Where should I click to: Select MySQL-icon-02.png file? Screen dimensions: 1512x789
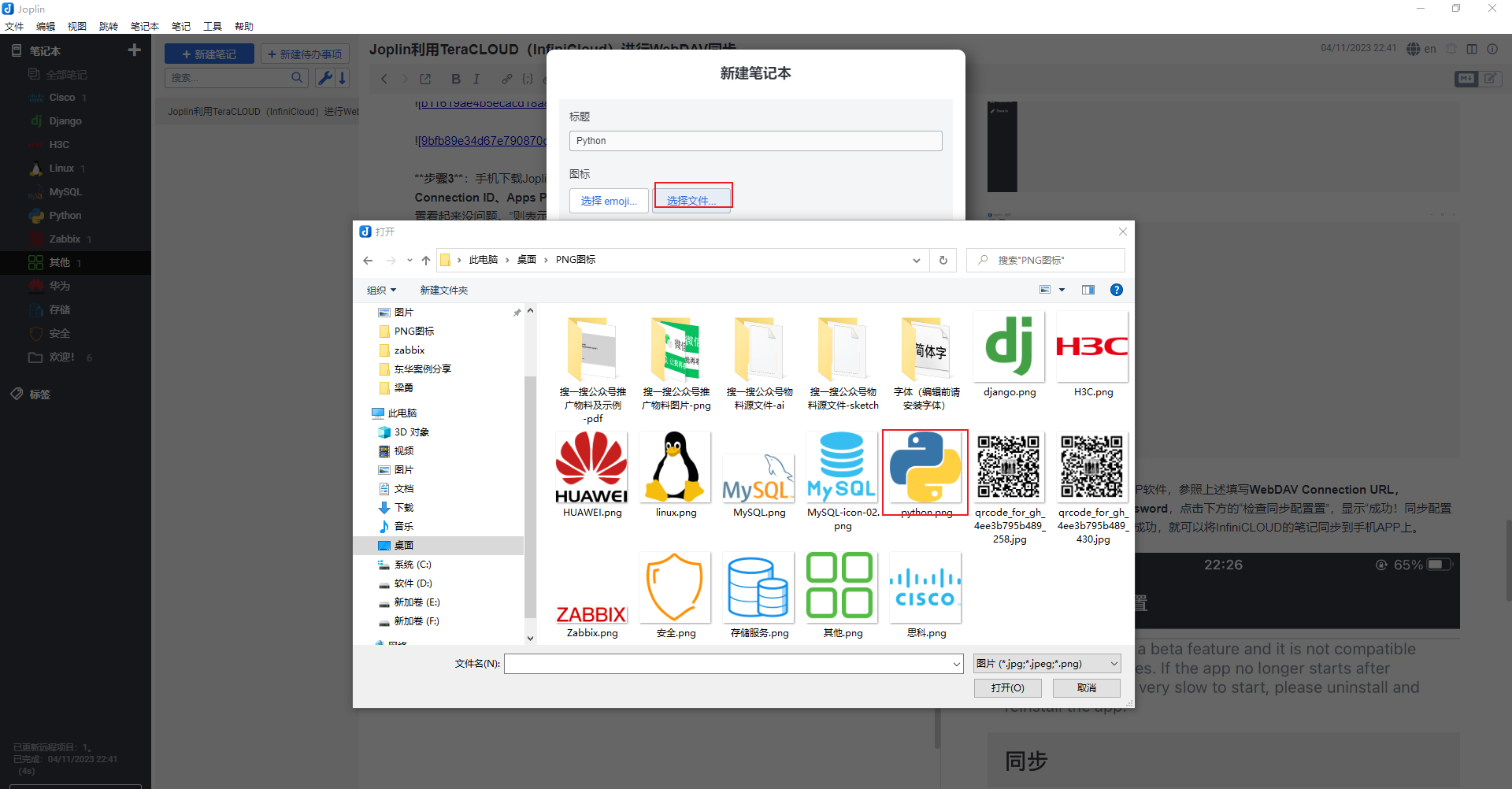[842, 468]
